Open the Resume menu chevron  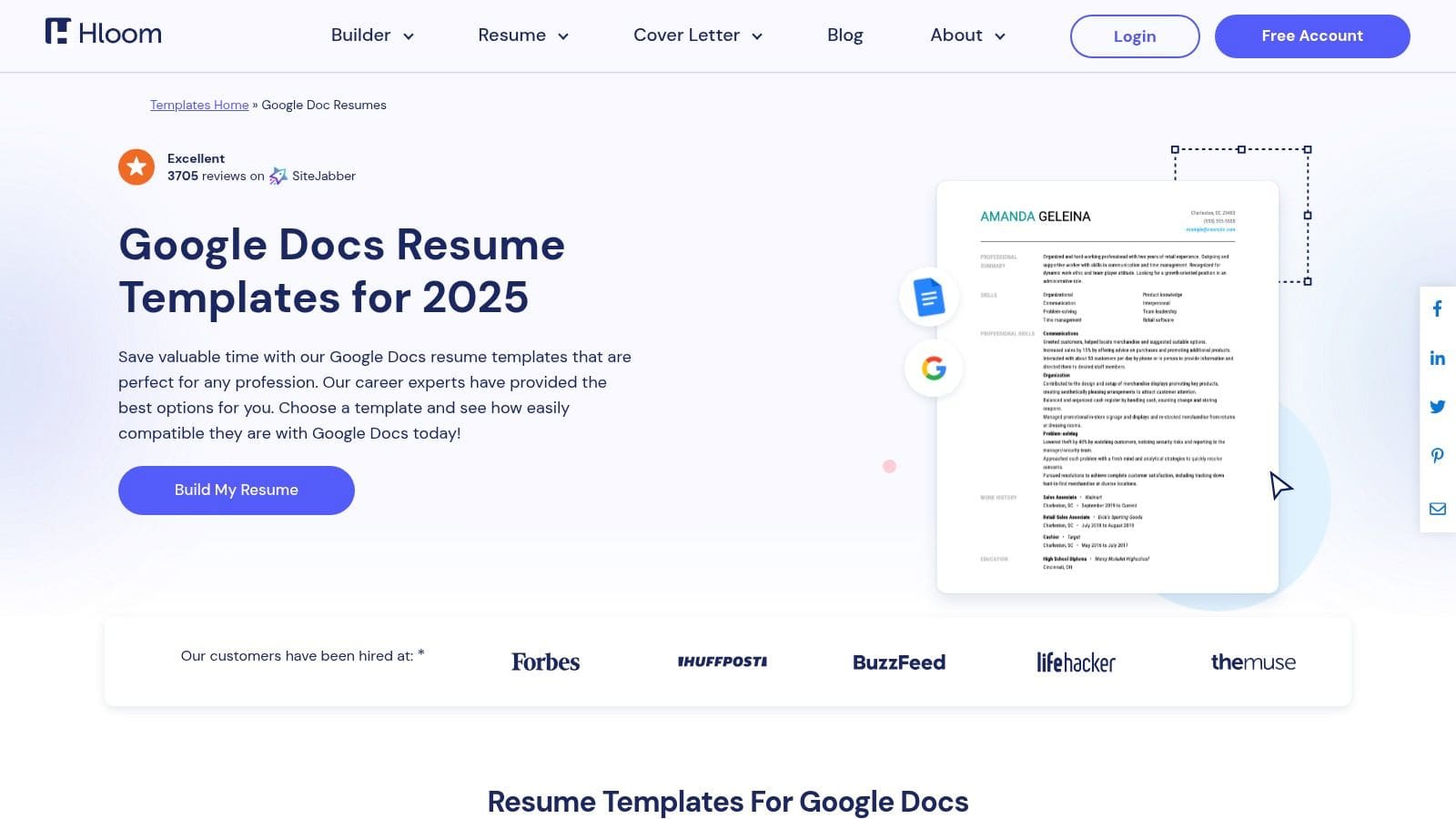pos(563,35)
